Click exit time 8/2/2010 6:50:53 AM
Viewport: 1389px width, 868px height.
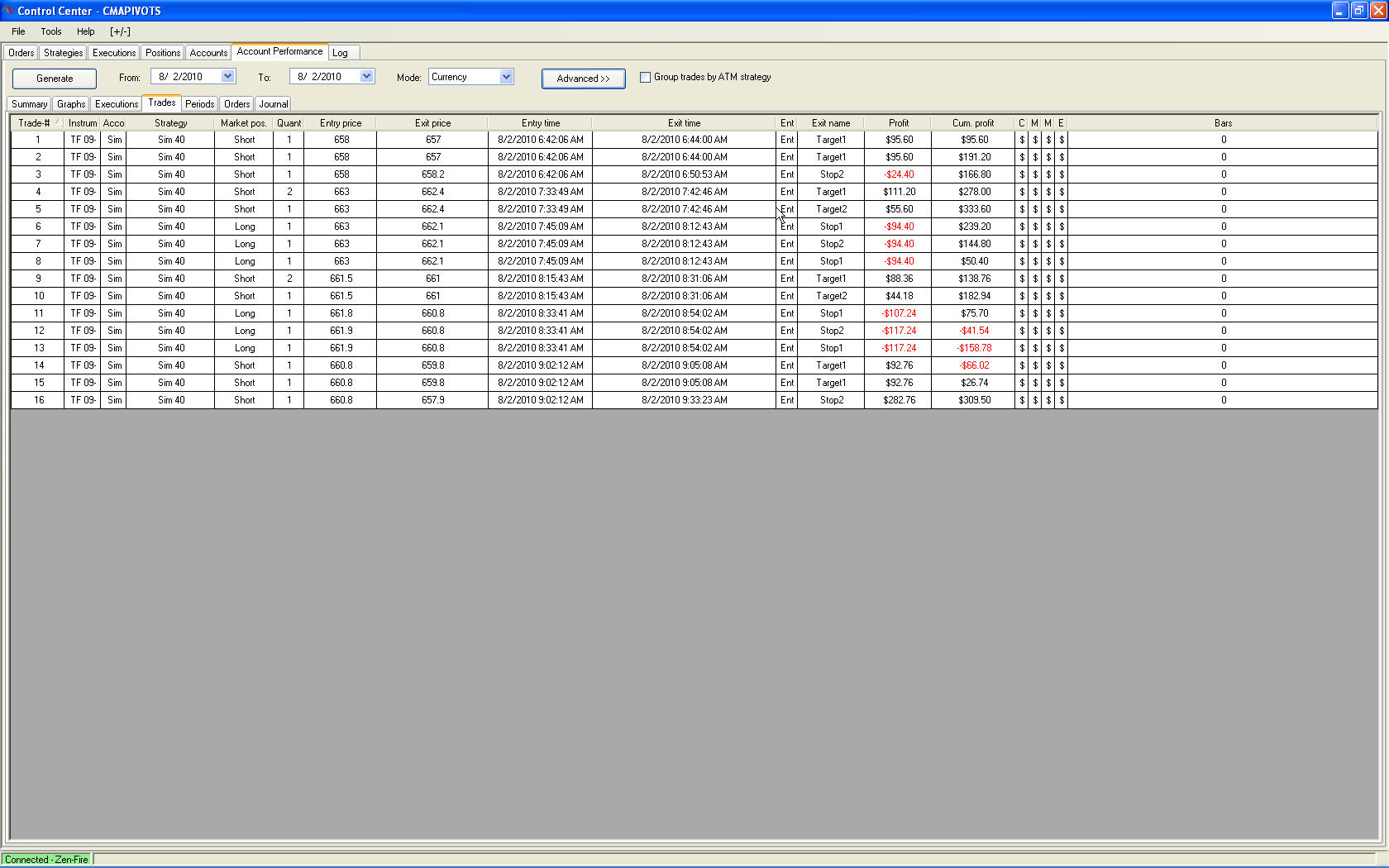point(685,174)
